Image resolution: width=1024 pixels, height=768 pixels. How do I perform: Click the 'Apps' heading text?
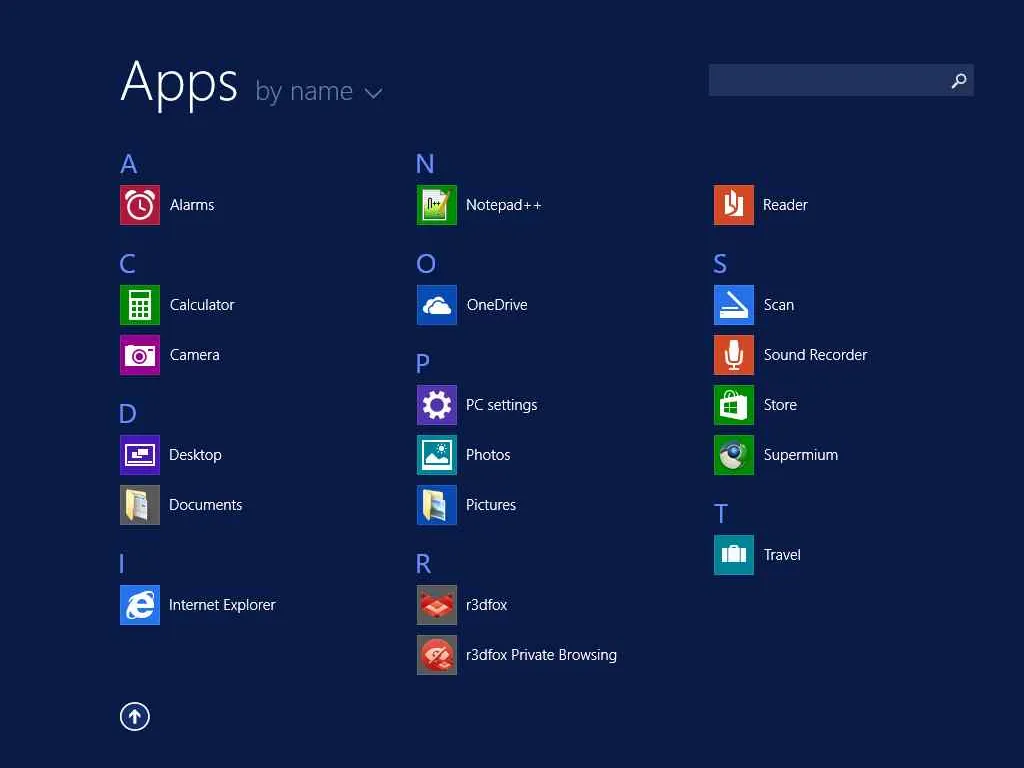pyautogui.click(x=179, y=84)
